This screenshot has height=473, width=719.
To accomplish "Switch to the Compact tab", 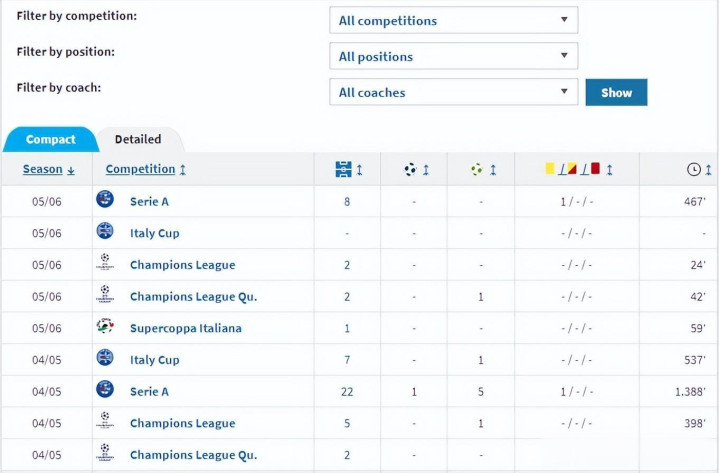I will [x=50, y=140].
